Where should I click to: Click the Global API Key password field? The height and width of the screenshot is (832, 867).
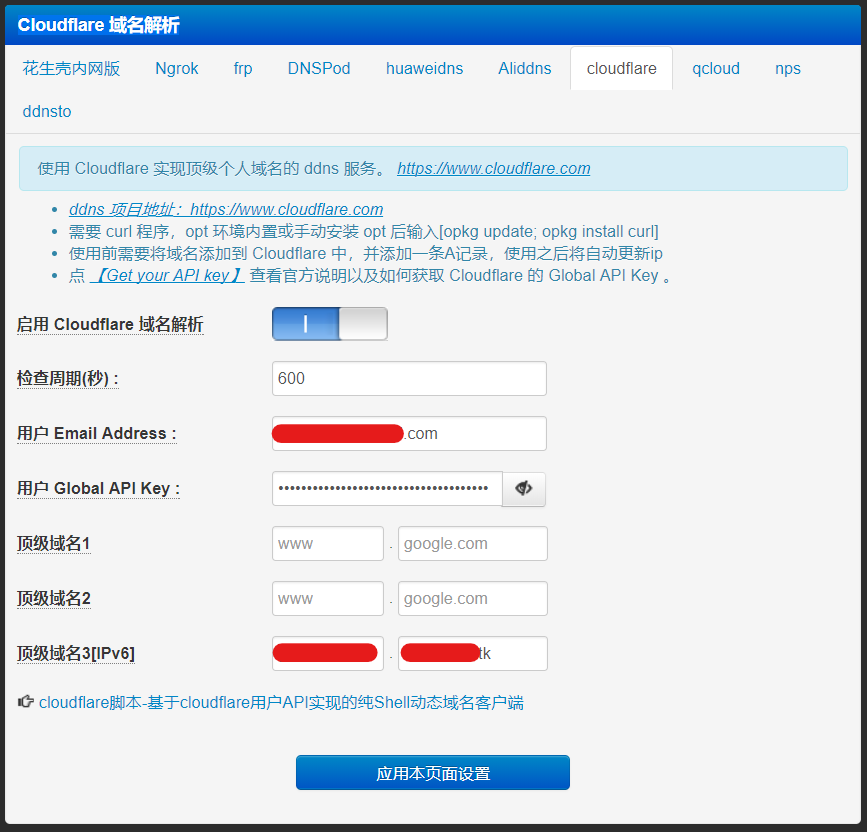387,489
